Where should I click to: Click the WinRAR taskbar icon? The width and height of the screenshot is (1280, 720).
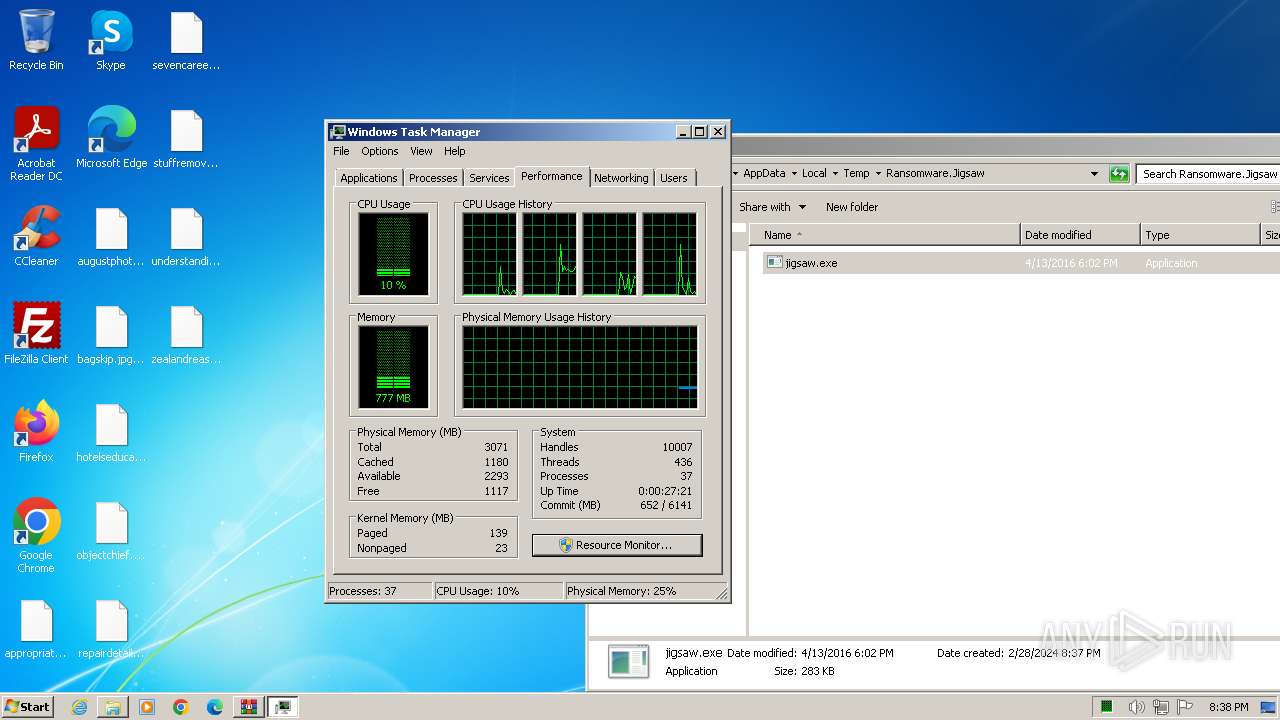tap(249, 707)
